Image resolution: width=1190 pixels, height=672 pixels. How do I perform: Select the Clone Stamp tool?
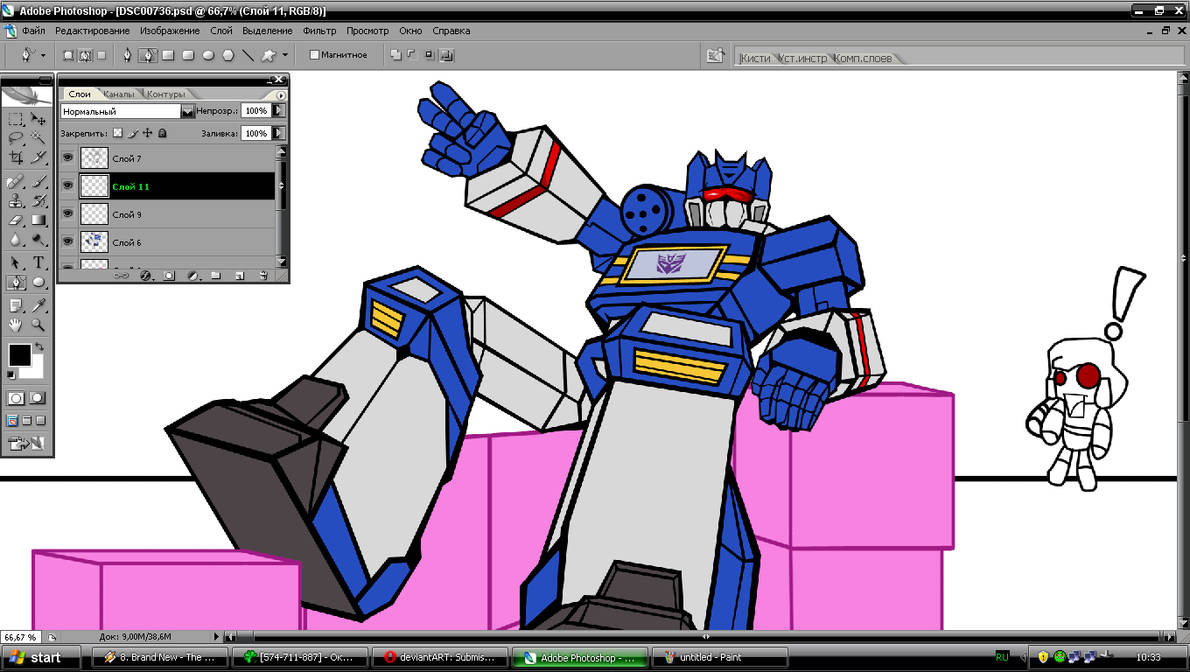pos(15,200)
